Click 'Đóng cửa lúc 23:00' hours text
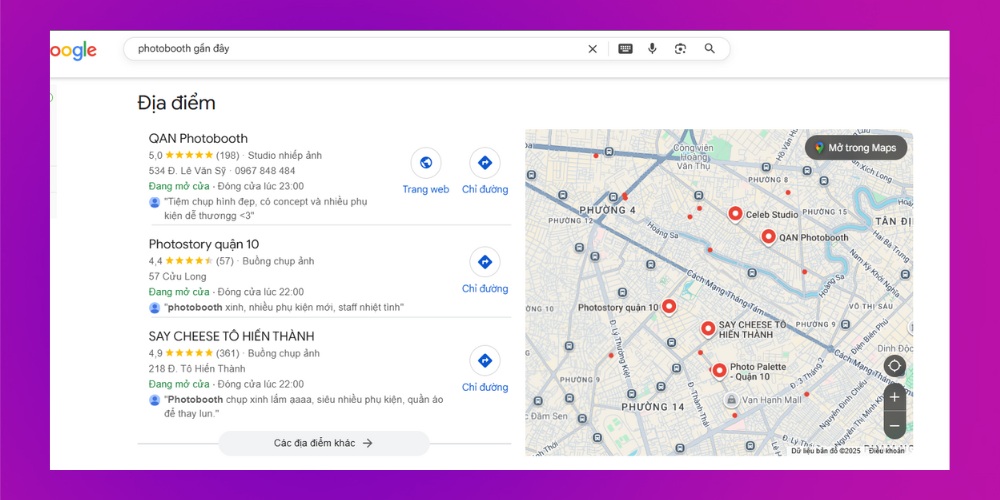 (260, 186)
